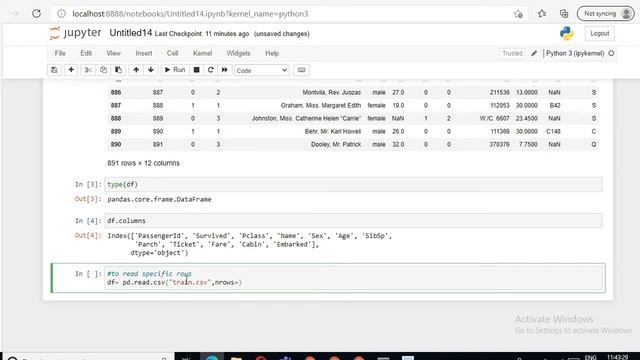Click the Logout button
The image size is (640, 360).
(x=600, y=33)
